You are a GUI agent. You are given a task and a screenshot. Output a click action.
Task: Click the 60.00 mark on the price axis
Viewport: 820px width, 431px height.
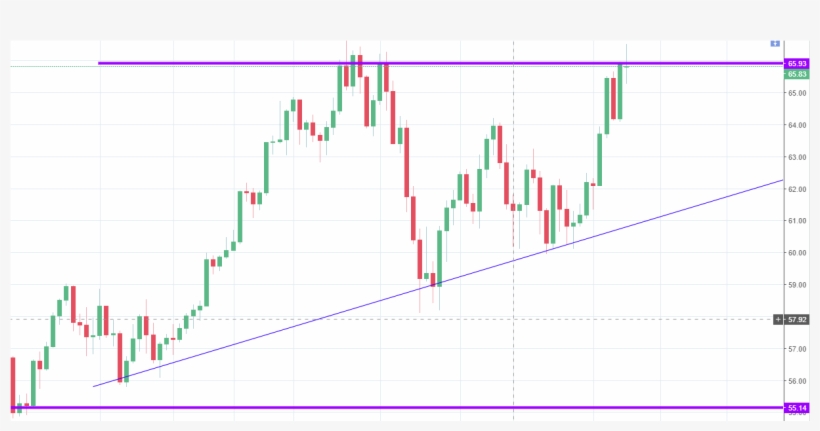(x=797, y=253)
